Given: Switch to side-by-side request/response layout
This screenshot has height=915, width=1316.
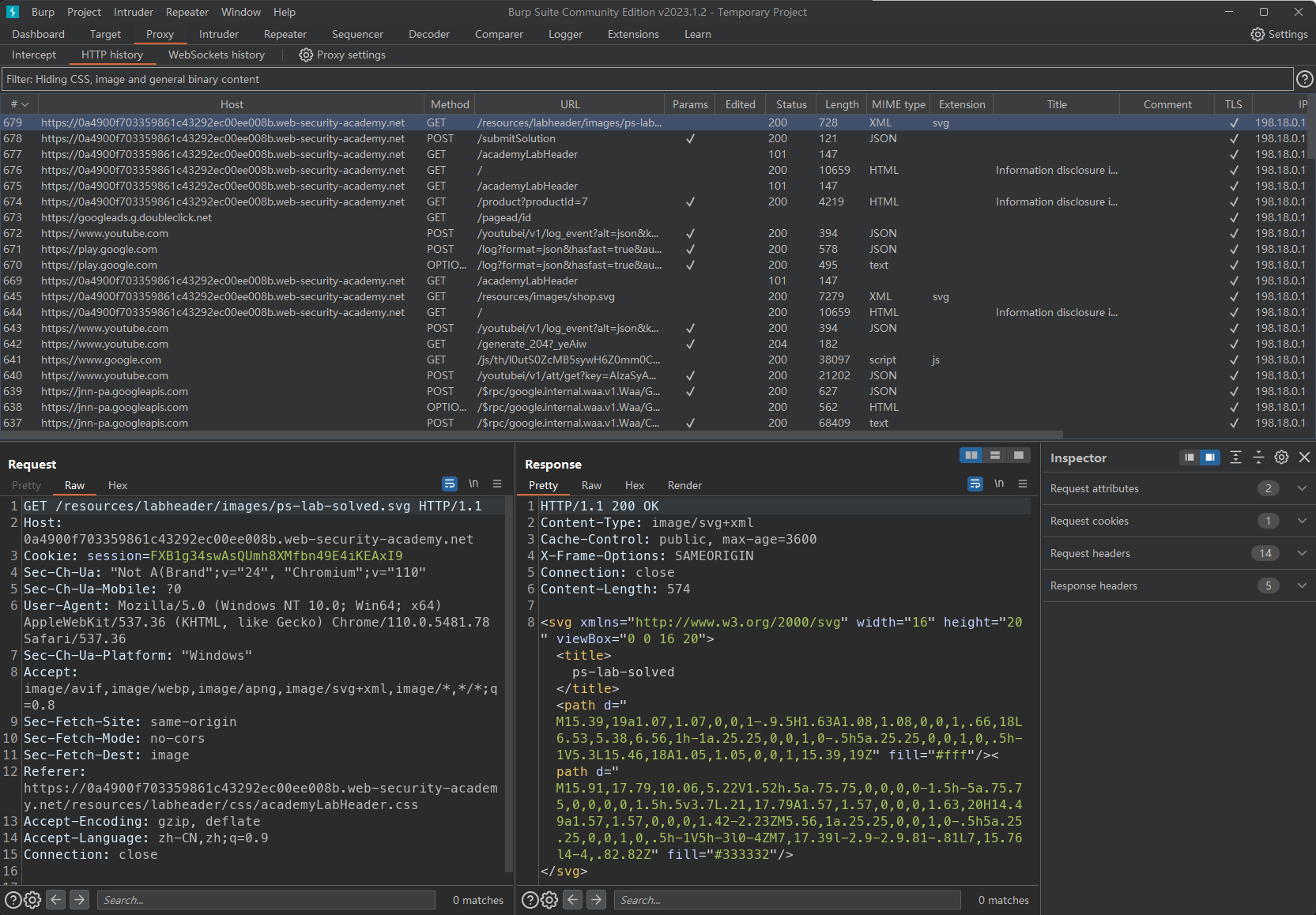Looking at the screenshot, I should click(x=971, y=455).
